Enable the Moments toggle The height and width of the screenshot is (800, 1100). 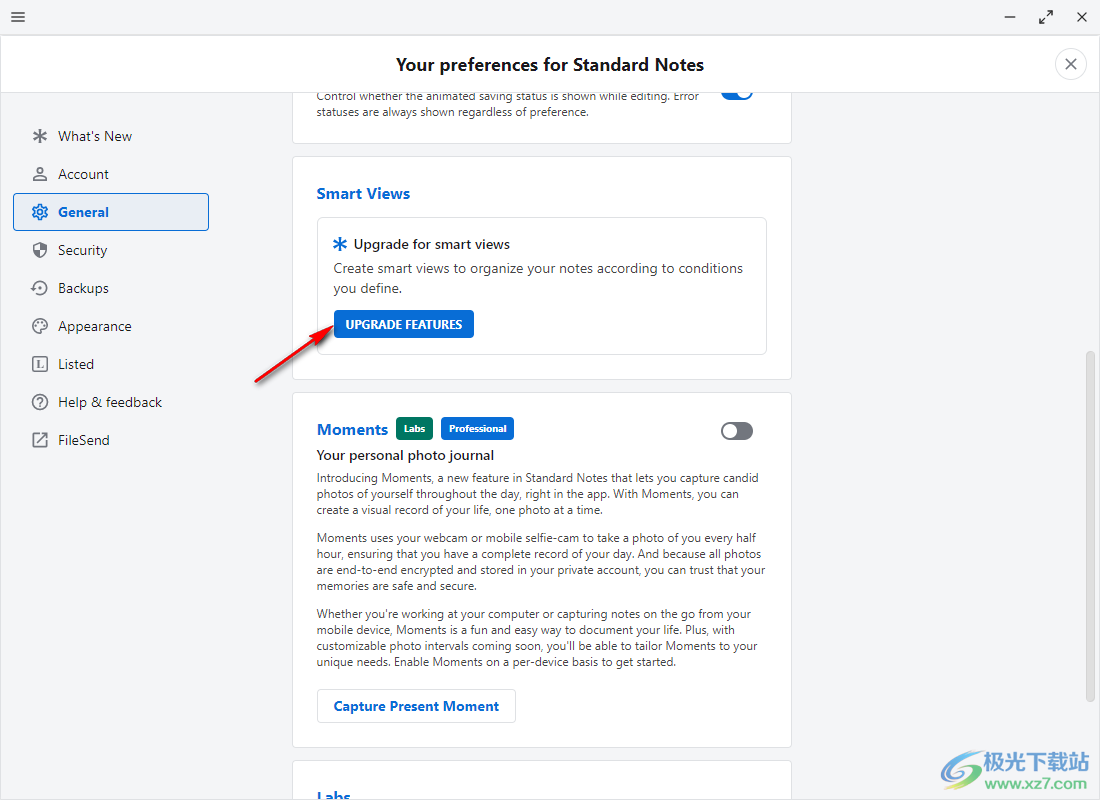[x=737, y=431]
